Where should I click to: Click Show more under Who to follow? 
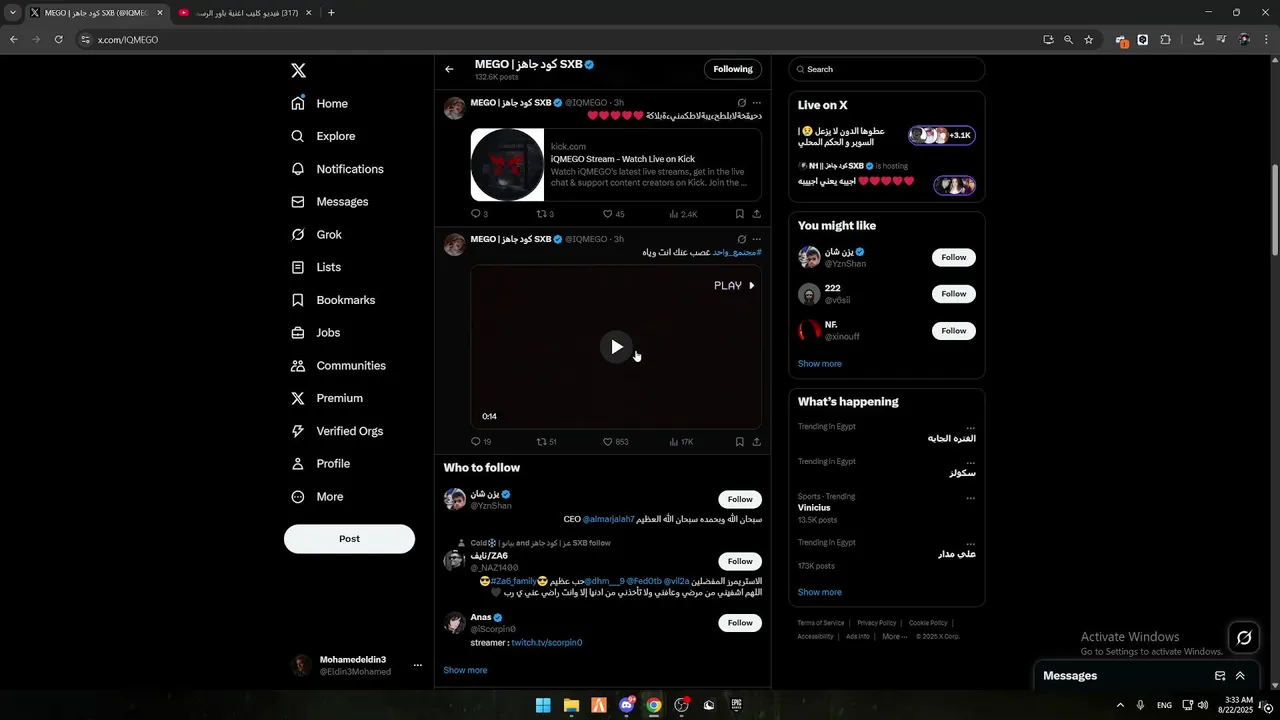[465, 670]
